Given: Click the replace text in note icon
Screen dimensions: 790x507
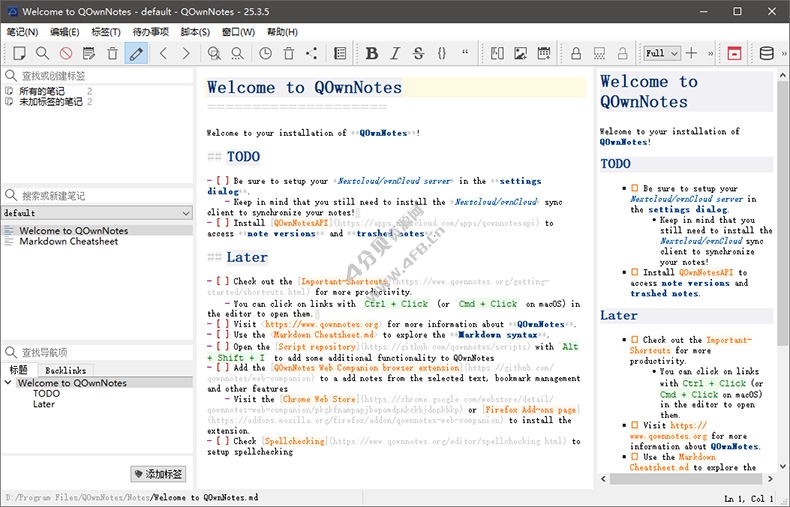Looking at the screenshot, I should coord(237,53).
